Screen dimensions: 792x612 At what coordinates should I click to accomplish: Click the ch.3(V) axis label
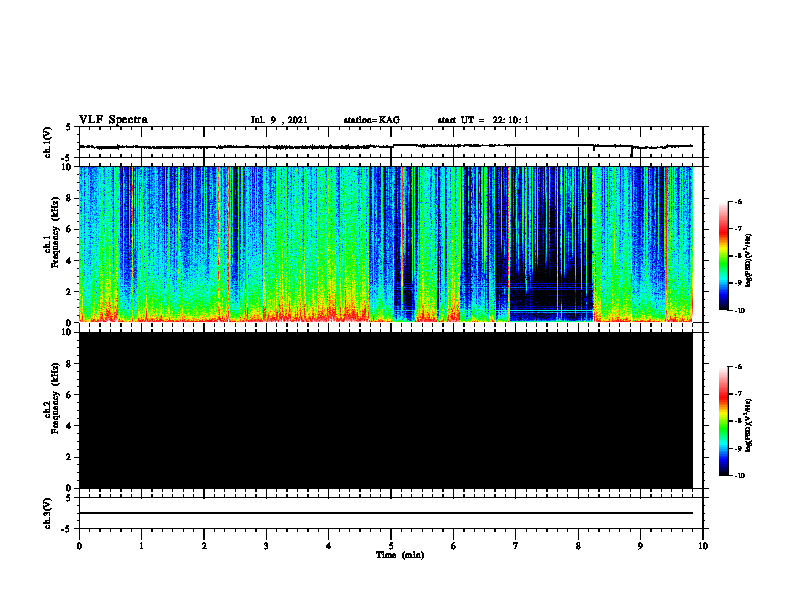48,513
